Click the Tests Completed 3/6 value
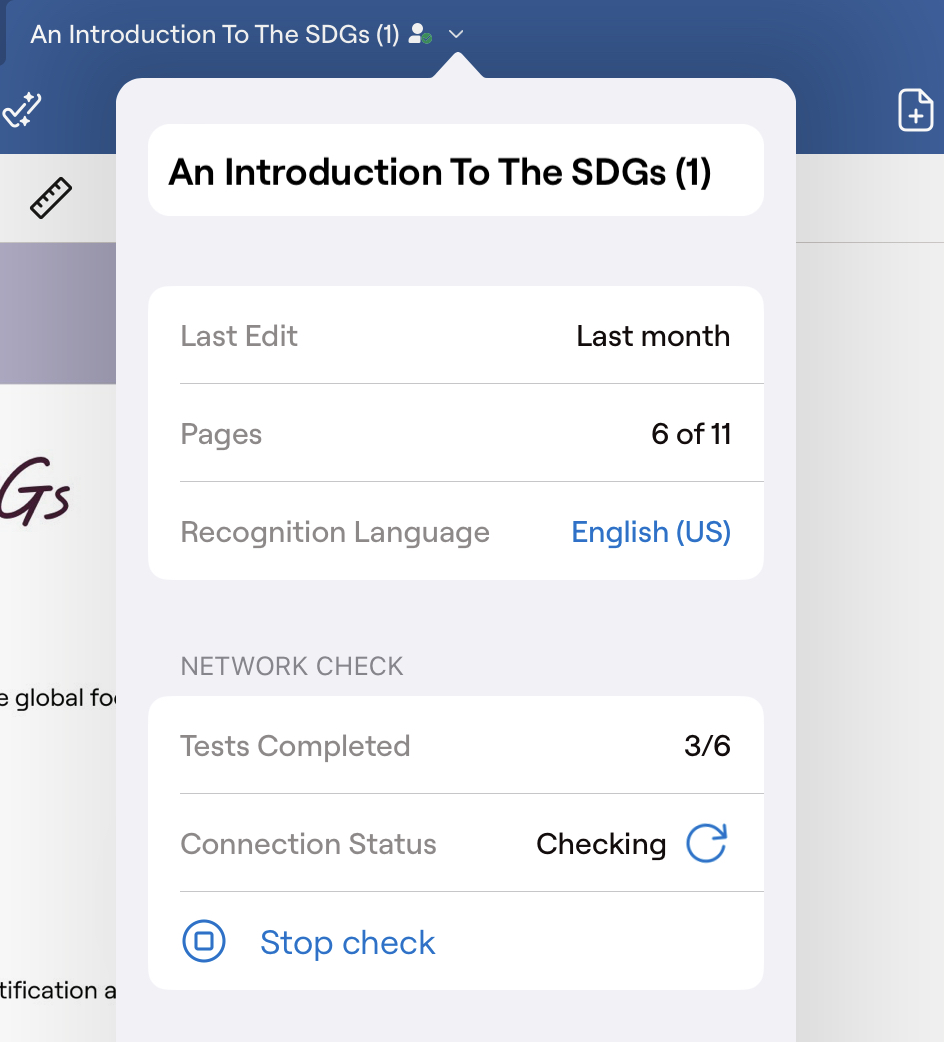 tap(707, 746)
